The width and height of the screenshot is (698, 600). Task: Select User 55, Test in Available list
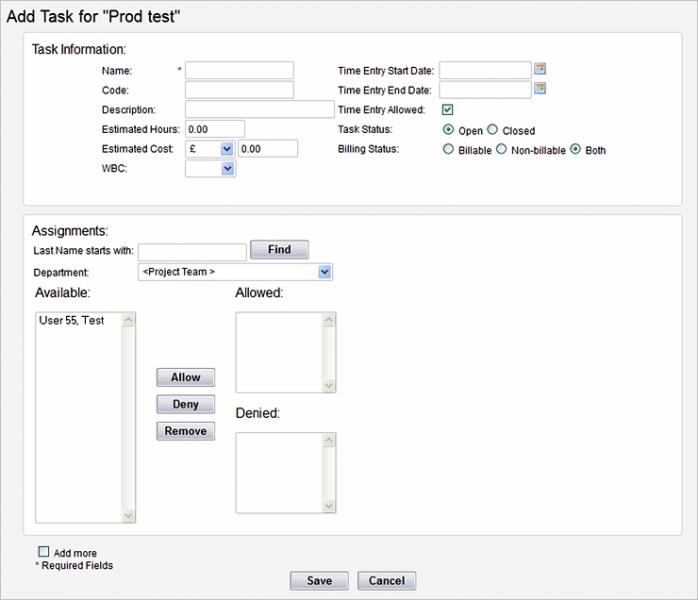pos(72,320)
